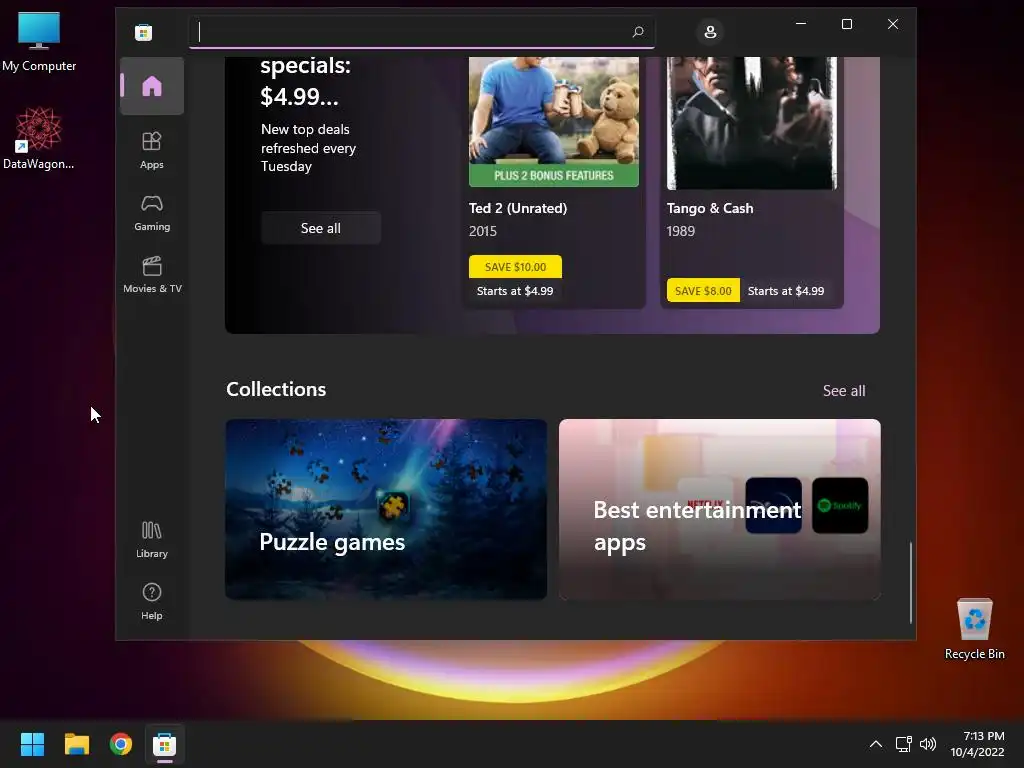Focus the Store search box
Screen dimensions: 1024x768
421,32
